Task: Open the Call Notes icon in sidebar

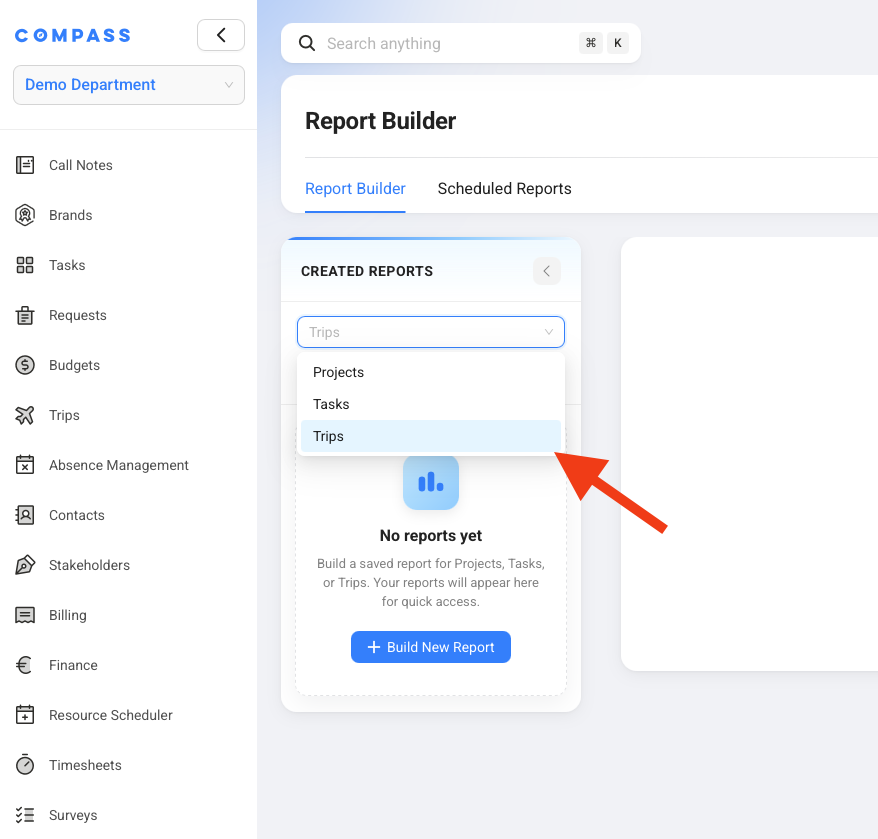Action: click(x=25, y=165)
